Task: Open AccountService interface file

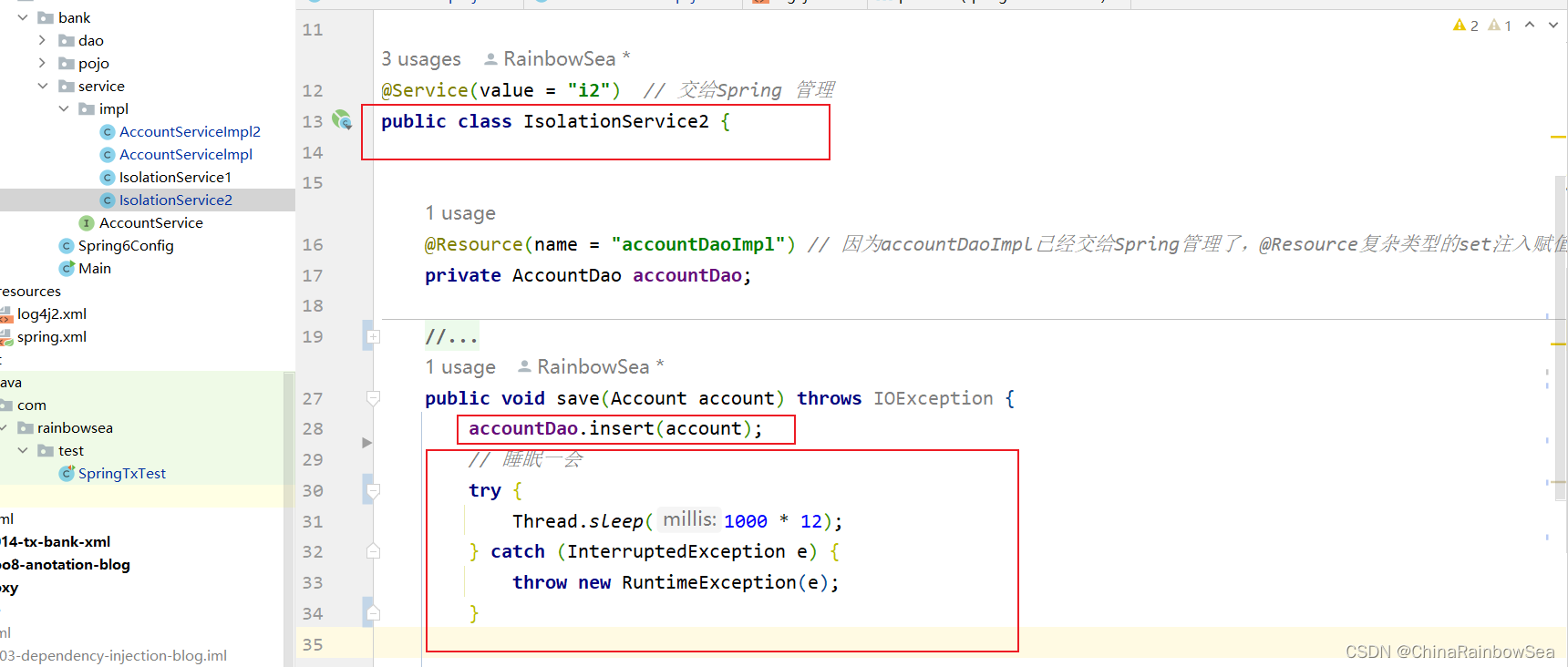Action: tap(151, 222)
